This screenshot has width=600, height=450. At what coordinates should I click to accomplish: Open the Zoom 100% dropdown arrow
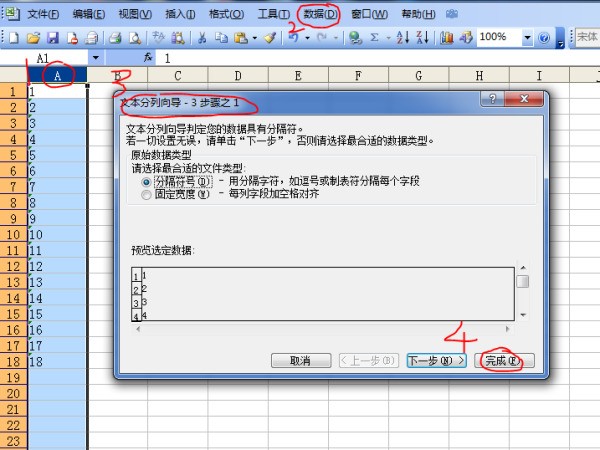coord(527,38)
